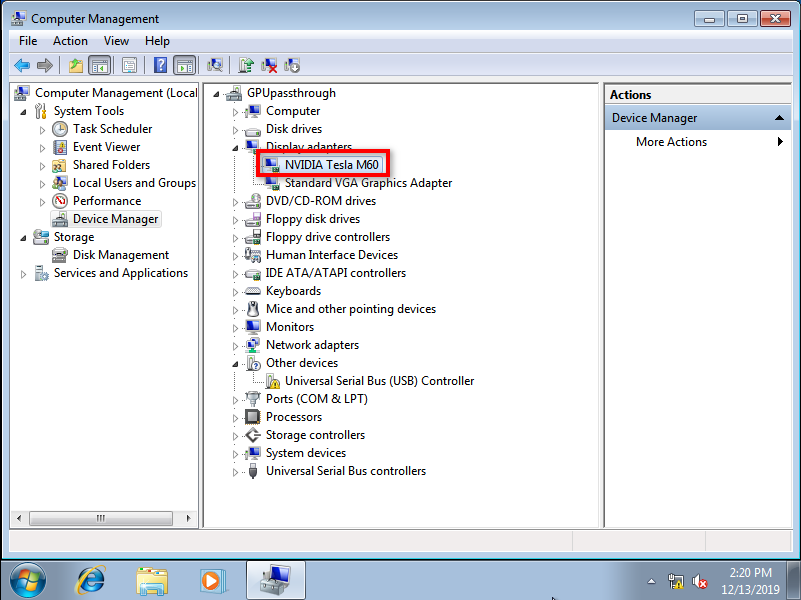
Task: Click the DVD/CD-ROM drives icon
Action: tap(253, 201)
